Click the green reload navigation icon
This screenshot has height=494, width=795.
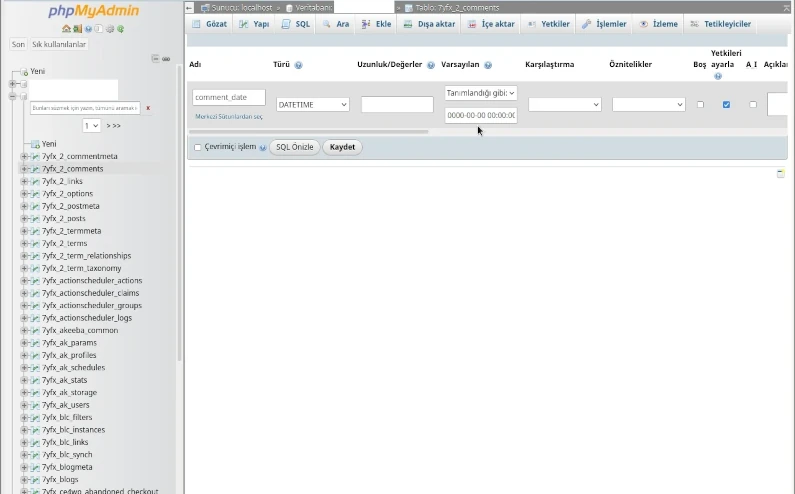(121, 29)
